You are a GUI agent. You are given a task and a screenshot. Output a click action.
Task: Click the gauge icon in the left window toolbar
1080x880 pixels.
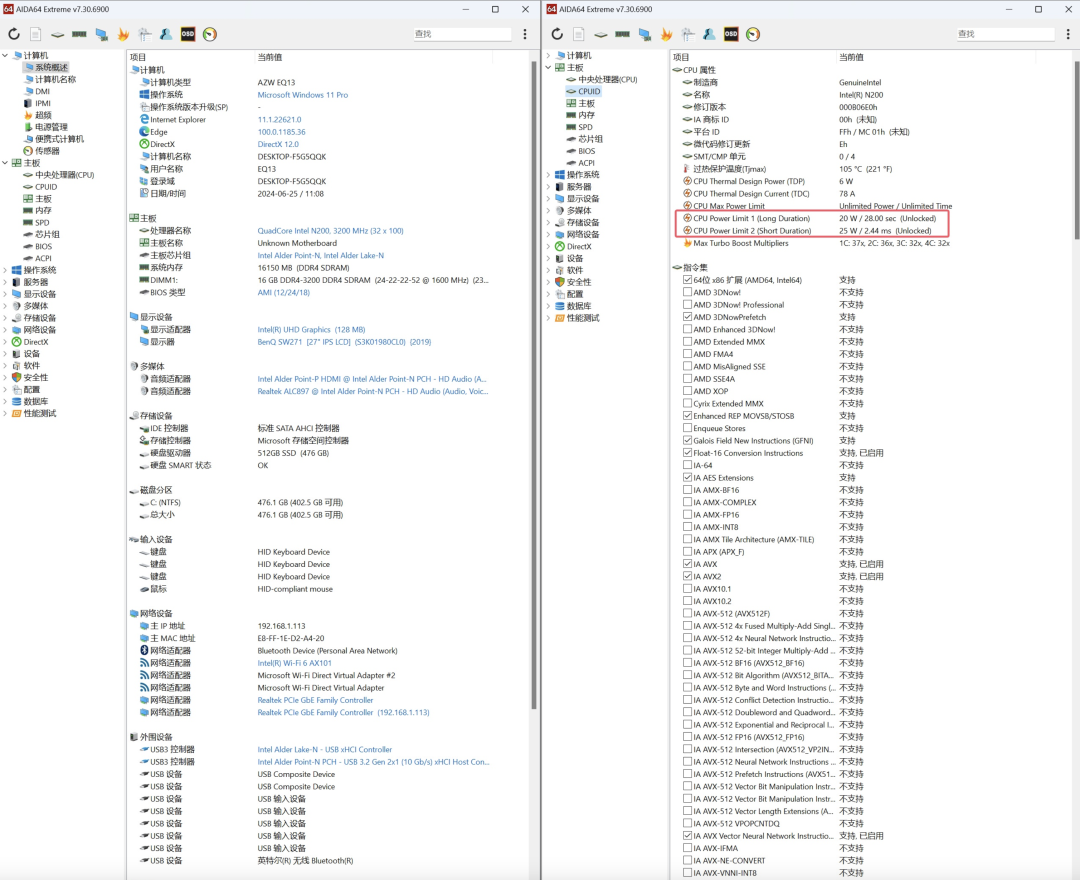[209, 34]
